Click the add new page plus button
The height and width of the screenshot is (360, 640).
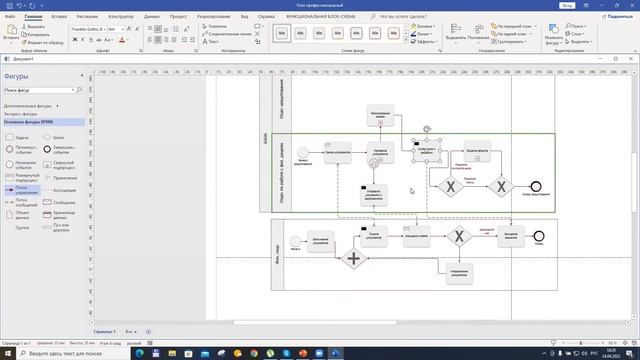[x=148, y=332]
